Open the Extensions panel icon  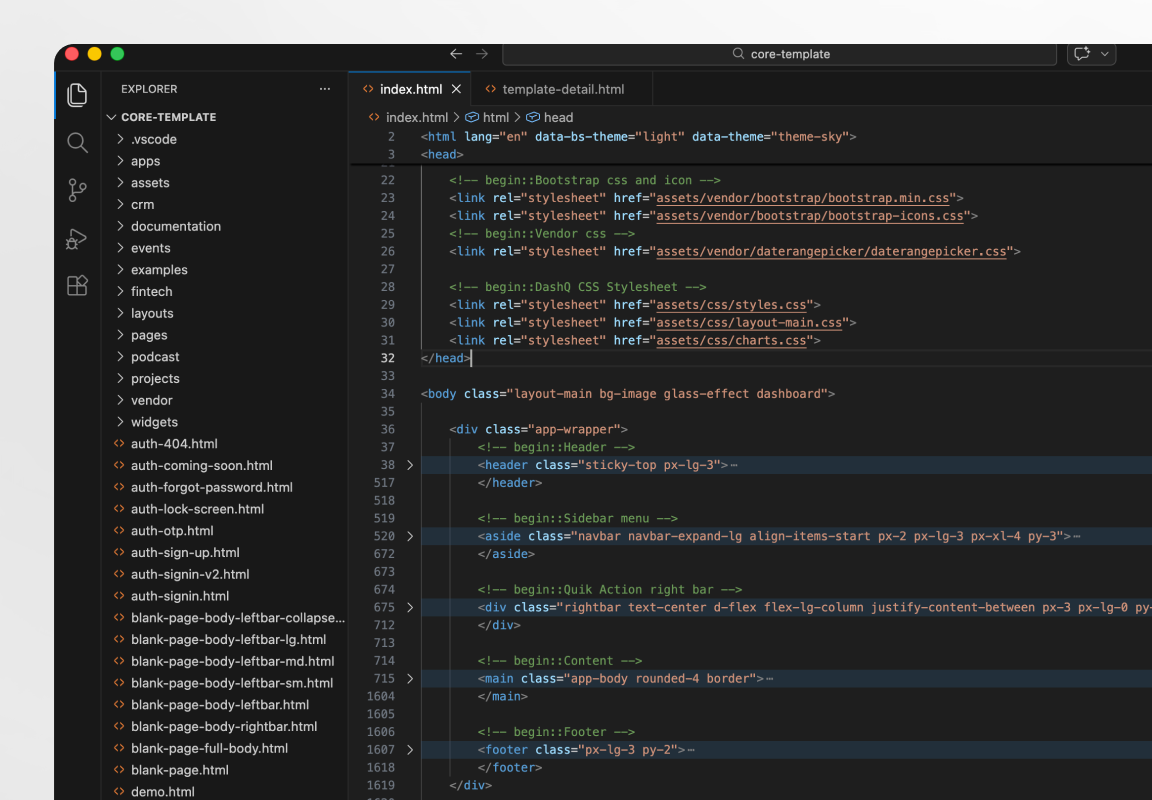pyautogui.click(x=77, y=286)
